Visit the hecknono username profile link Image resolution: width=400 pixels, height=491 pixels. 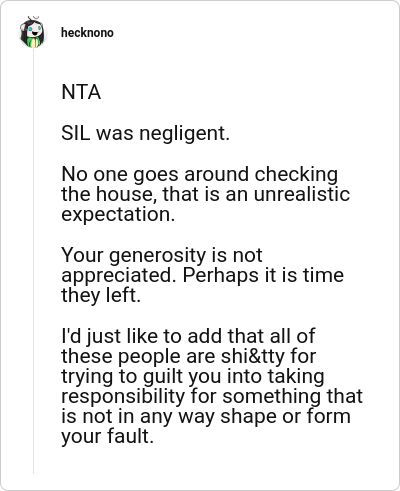coord(87,33)
